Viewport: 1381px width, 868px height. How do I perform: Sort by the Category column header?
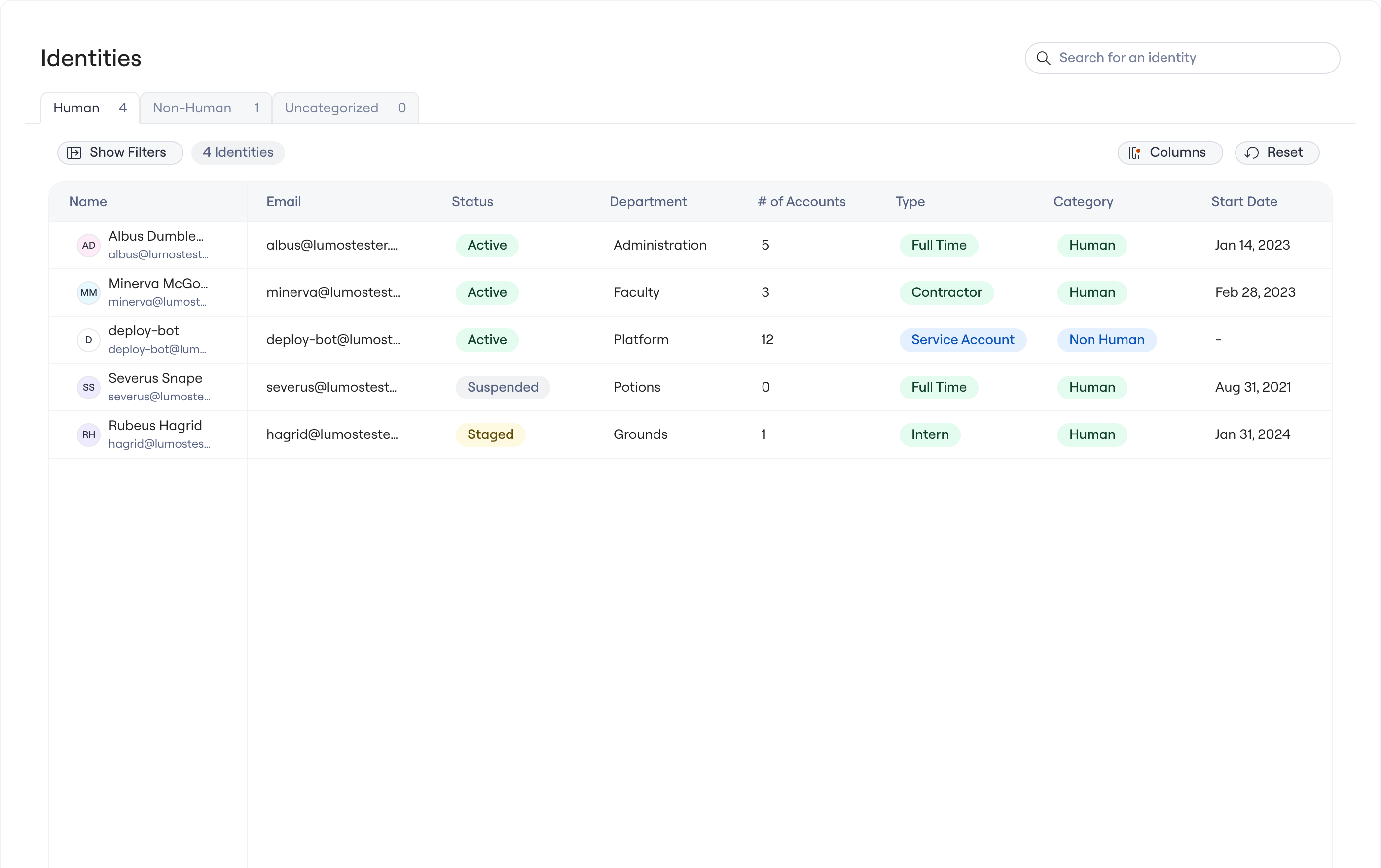[x=1083, y=202]
